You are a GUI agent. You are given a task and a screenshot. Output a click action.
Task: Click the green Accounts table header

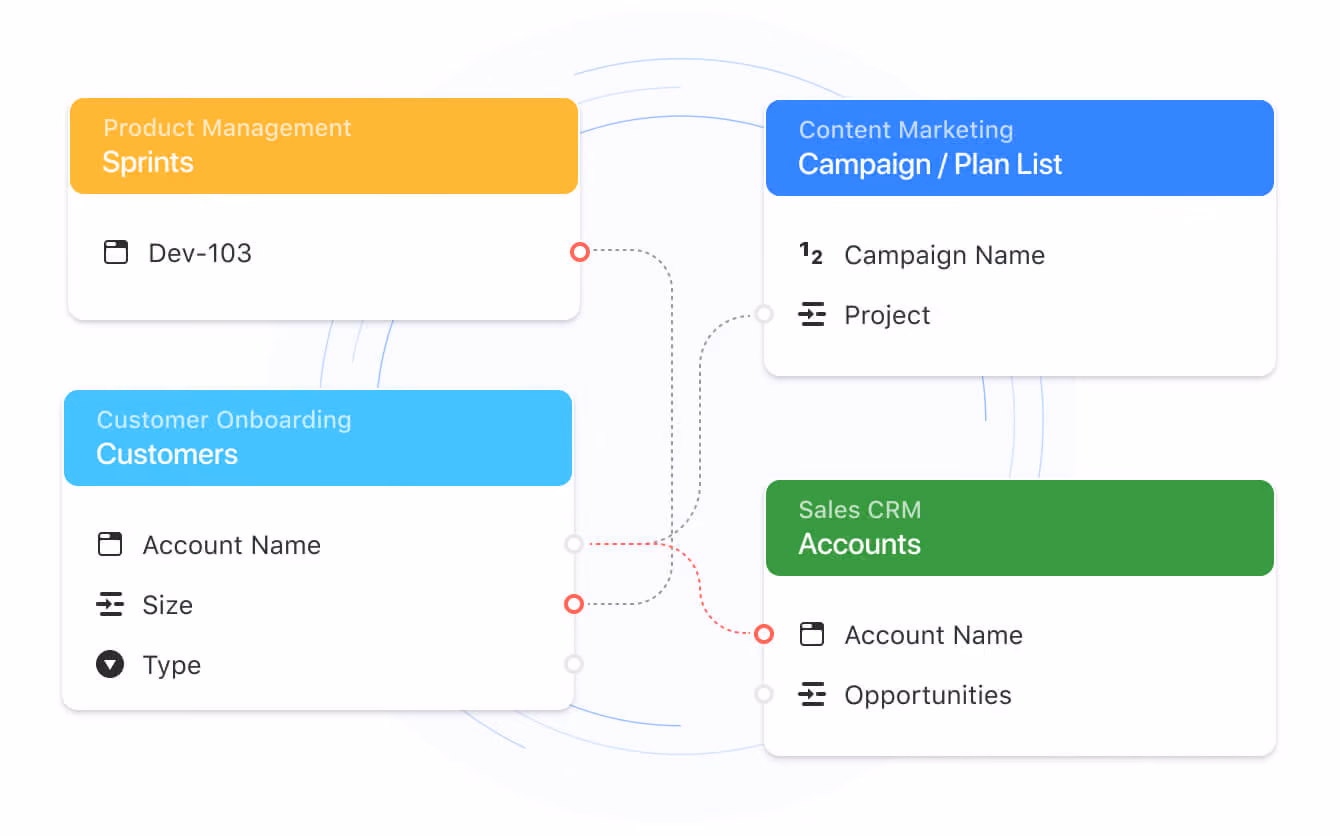coord(1020,528)
